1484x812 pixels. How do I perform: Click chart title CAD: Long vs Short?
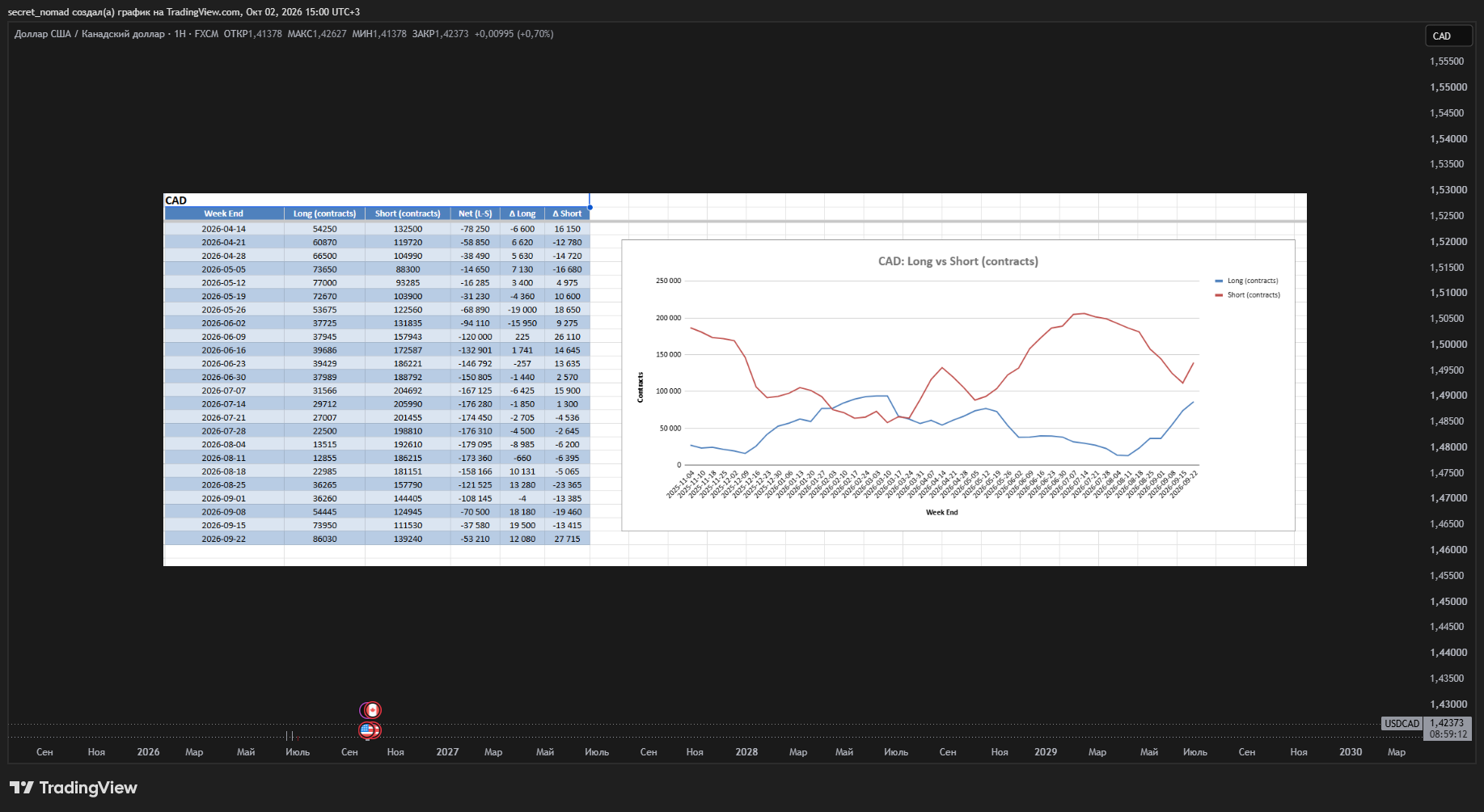click(x=958, y=261)
